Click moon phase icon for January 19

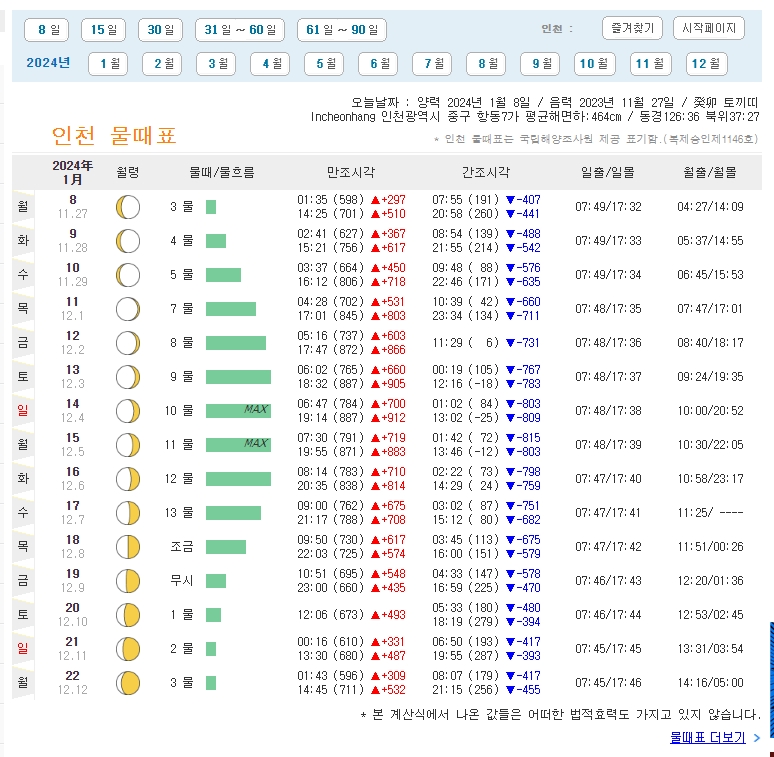tap(128, 581)
